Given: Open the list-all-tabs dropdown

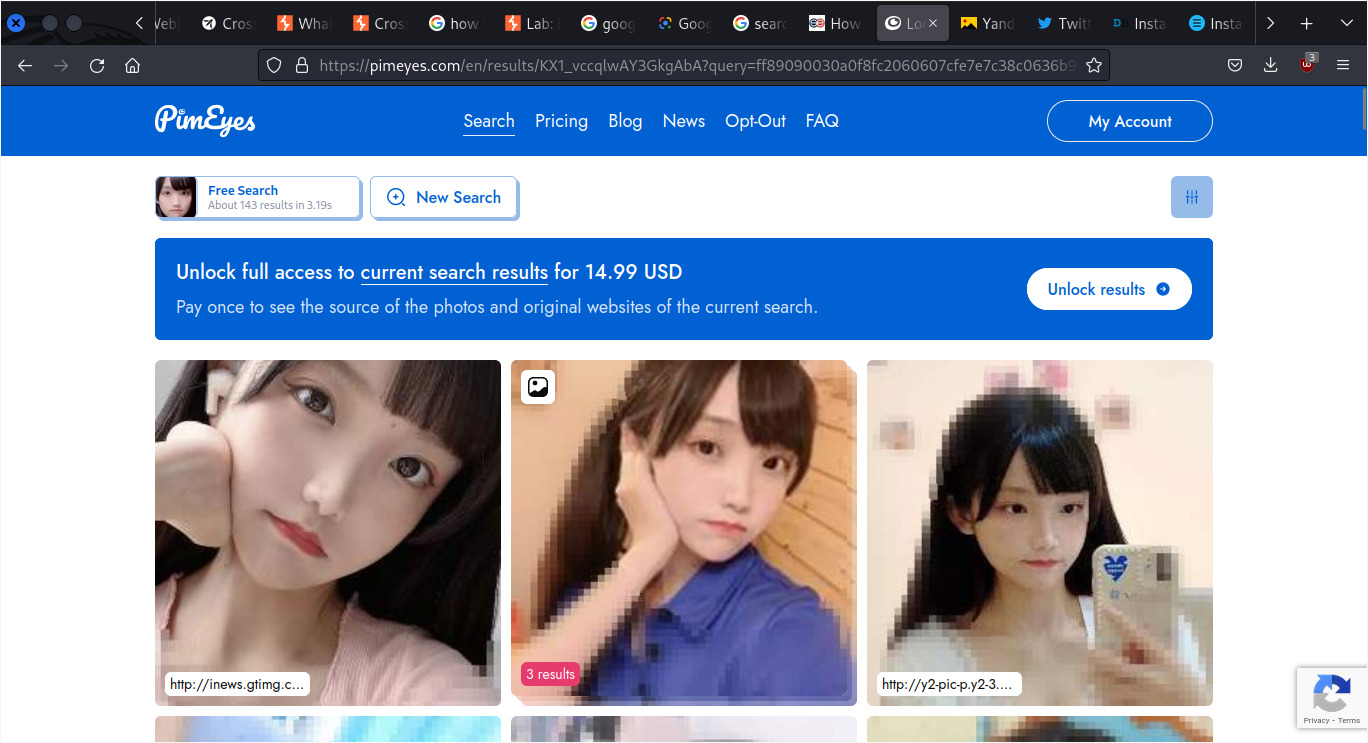Looking at the screenshot, I should 1345,22.
